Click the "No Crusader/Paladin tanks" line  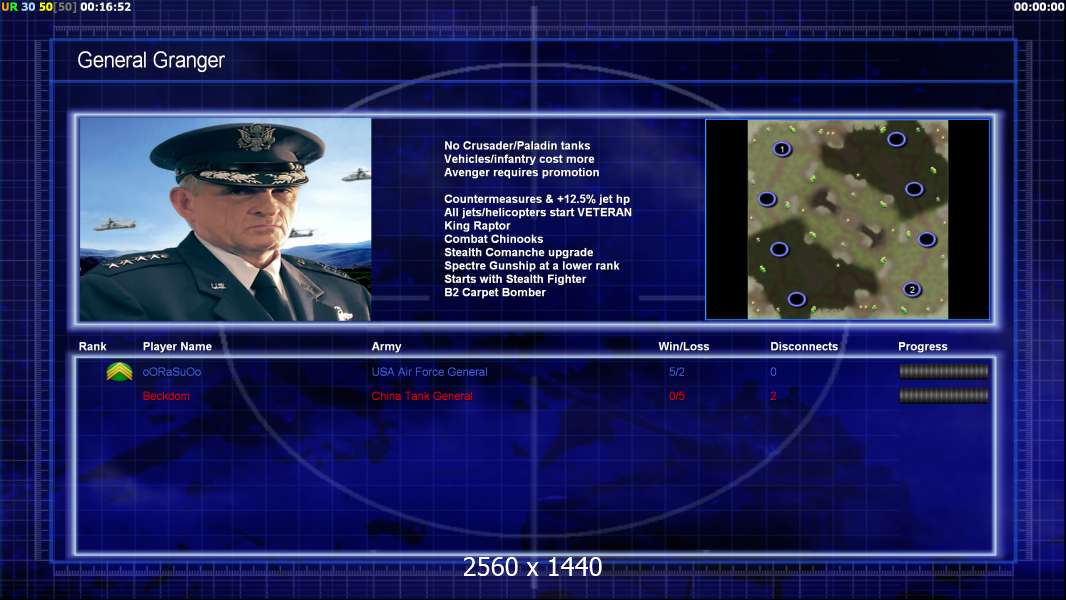click(517, 145)
